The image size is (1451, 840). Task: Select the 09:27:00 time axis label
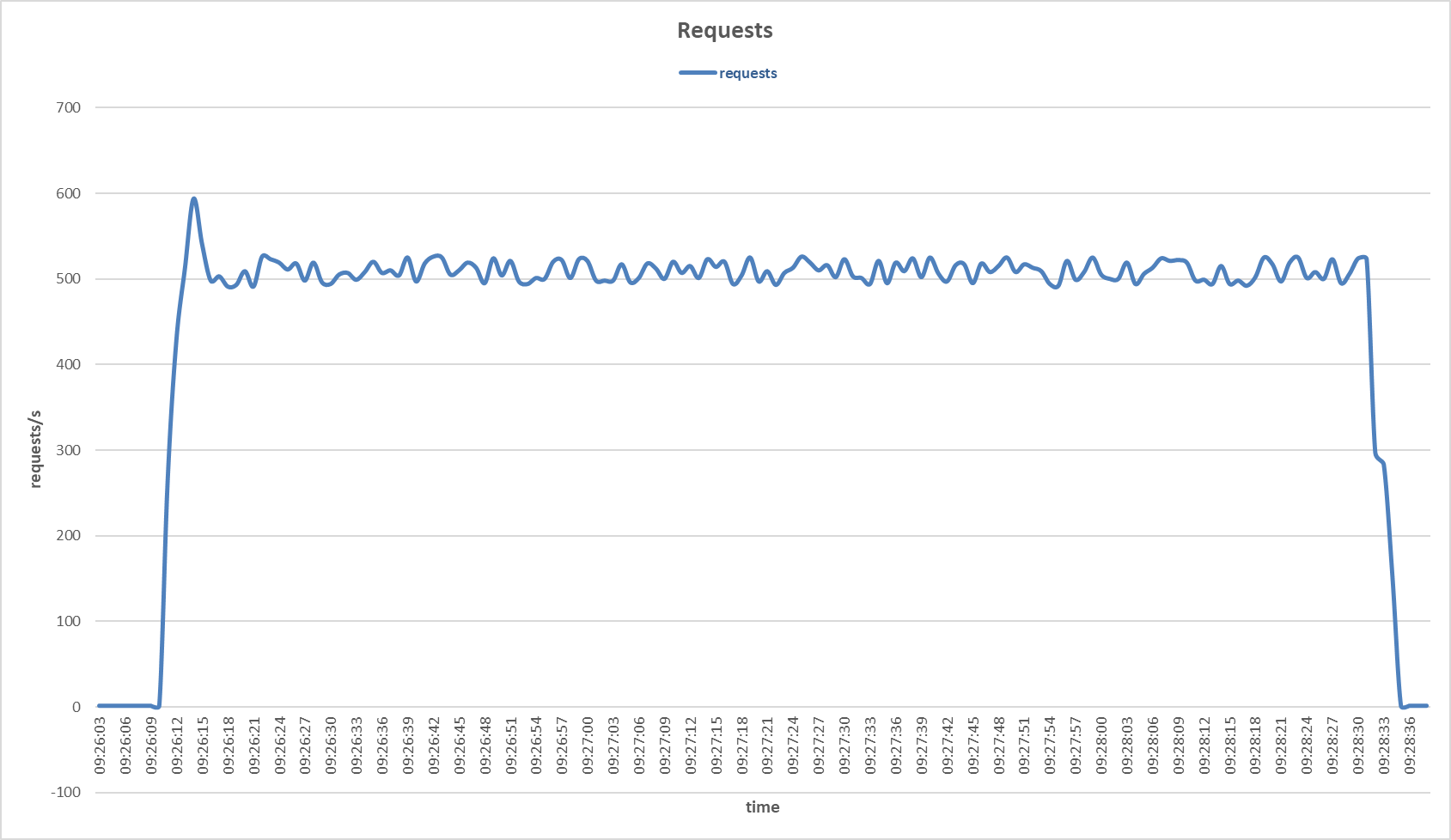pos(588,746)
